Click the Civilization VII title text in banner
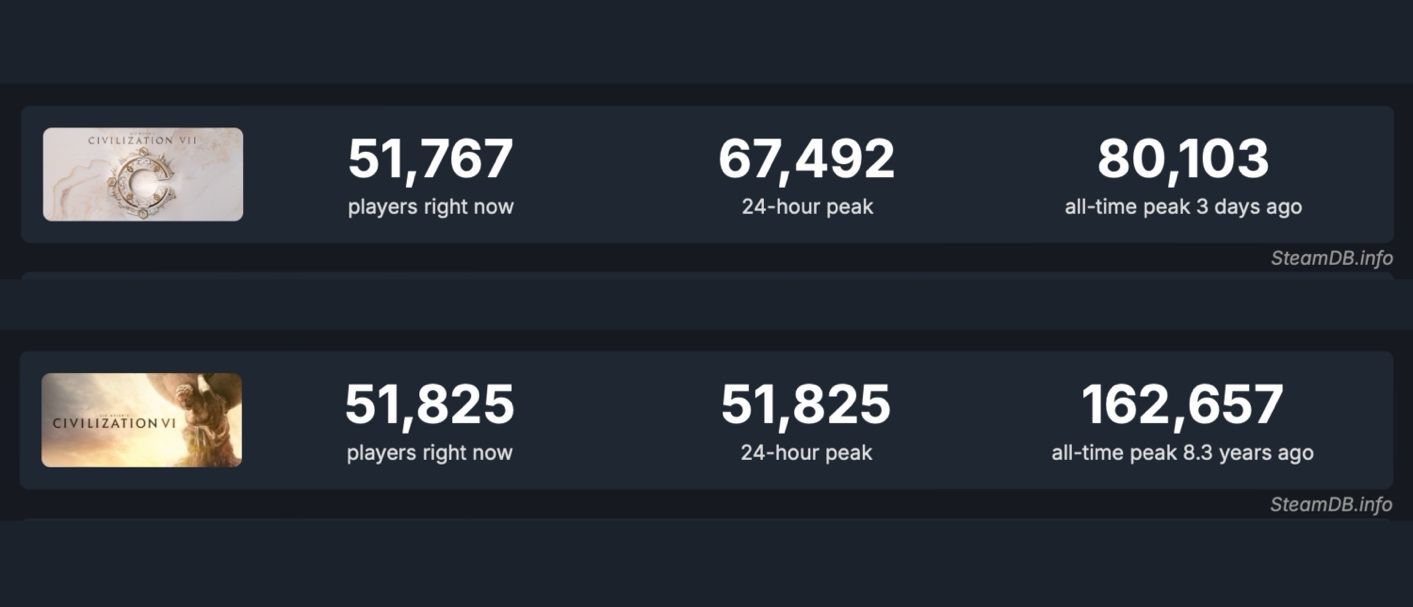Viewport: 1413px width, 607px height. (143, 141)
